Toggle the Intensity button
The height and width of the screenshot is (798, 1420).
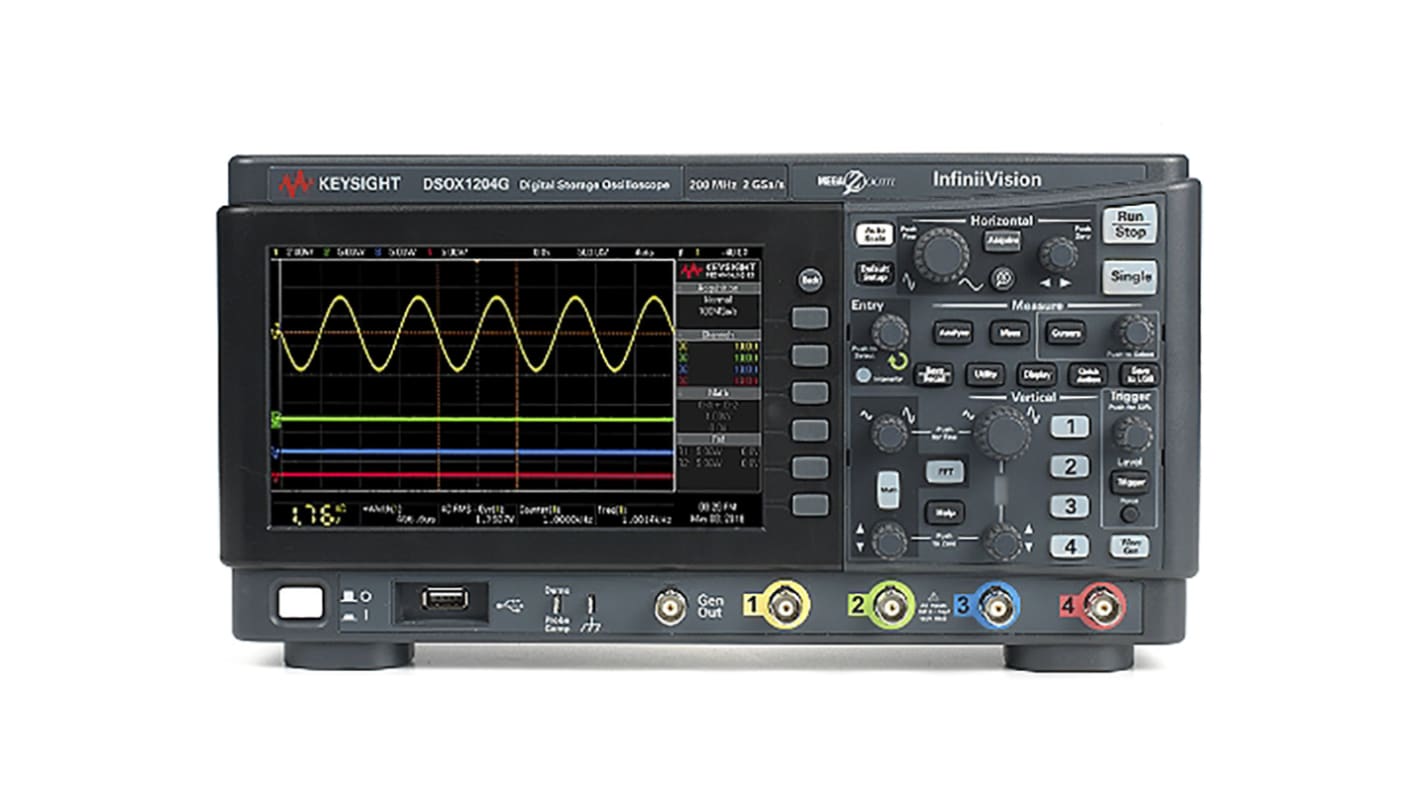pyautogui.click(x=861, y=377)
